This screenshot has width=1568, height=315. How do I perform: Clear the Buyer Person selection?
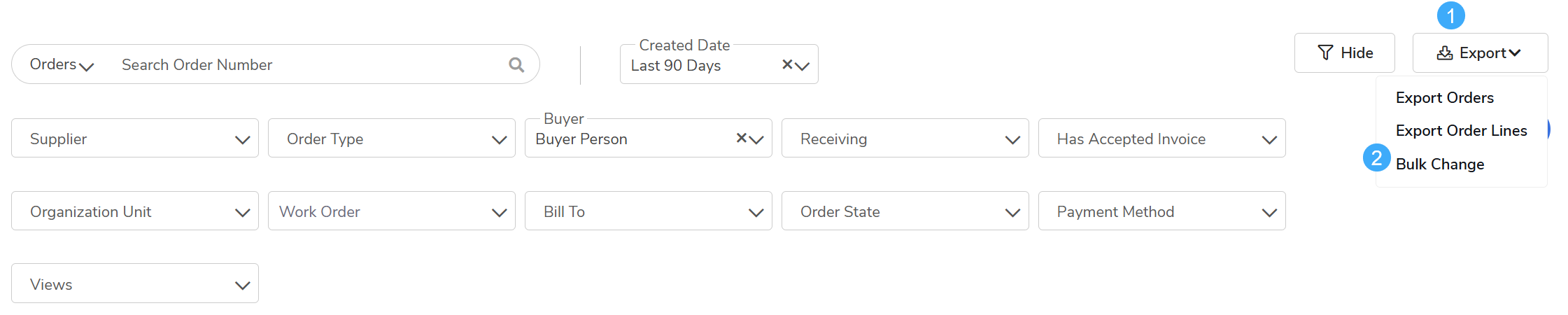coord(742,138)
